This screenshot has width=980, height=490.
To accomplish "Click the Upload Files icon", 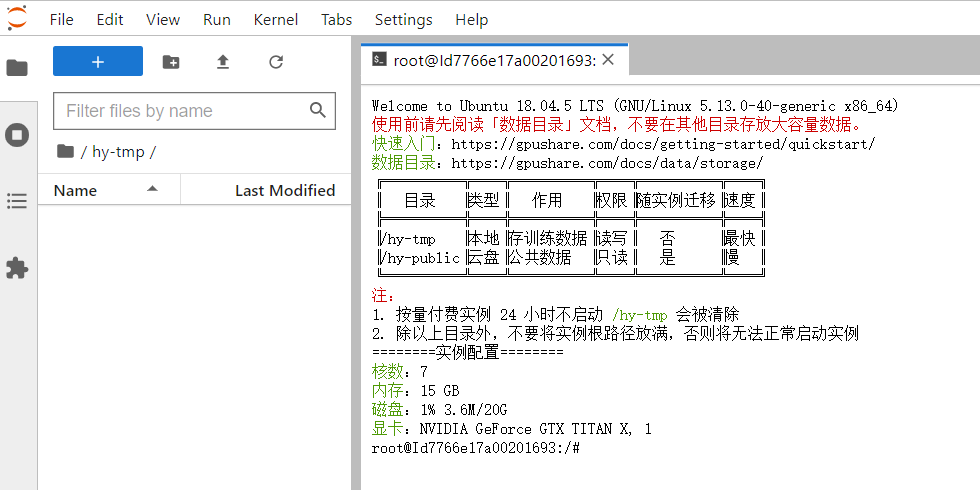I will (222, 61).
